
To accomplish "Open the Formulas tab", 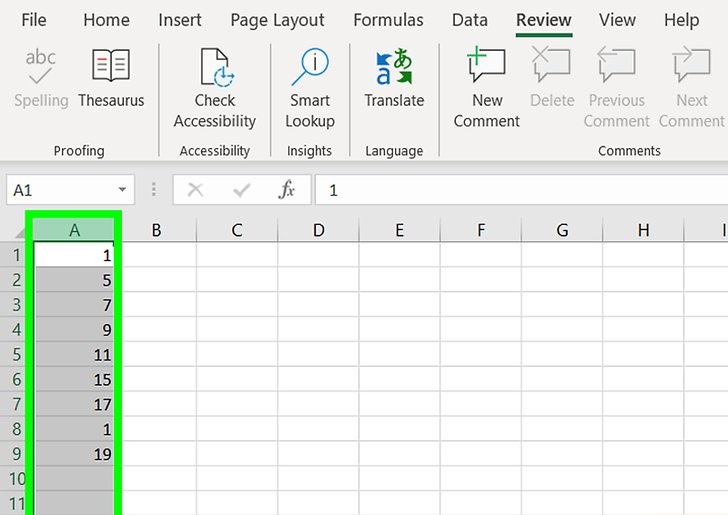I will pos(388,20).
